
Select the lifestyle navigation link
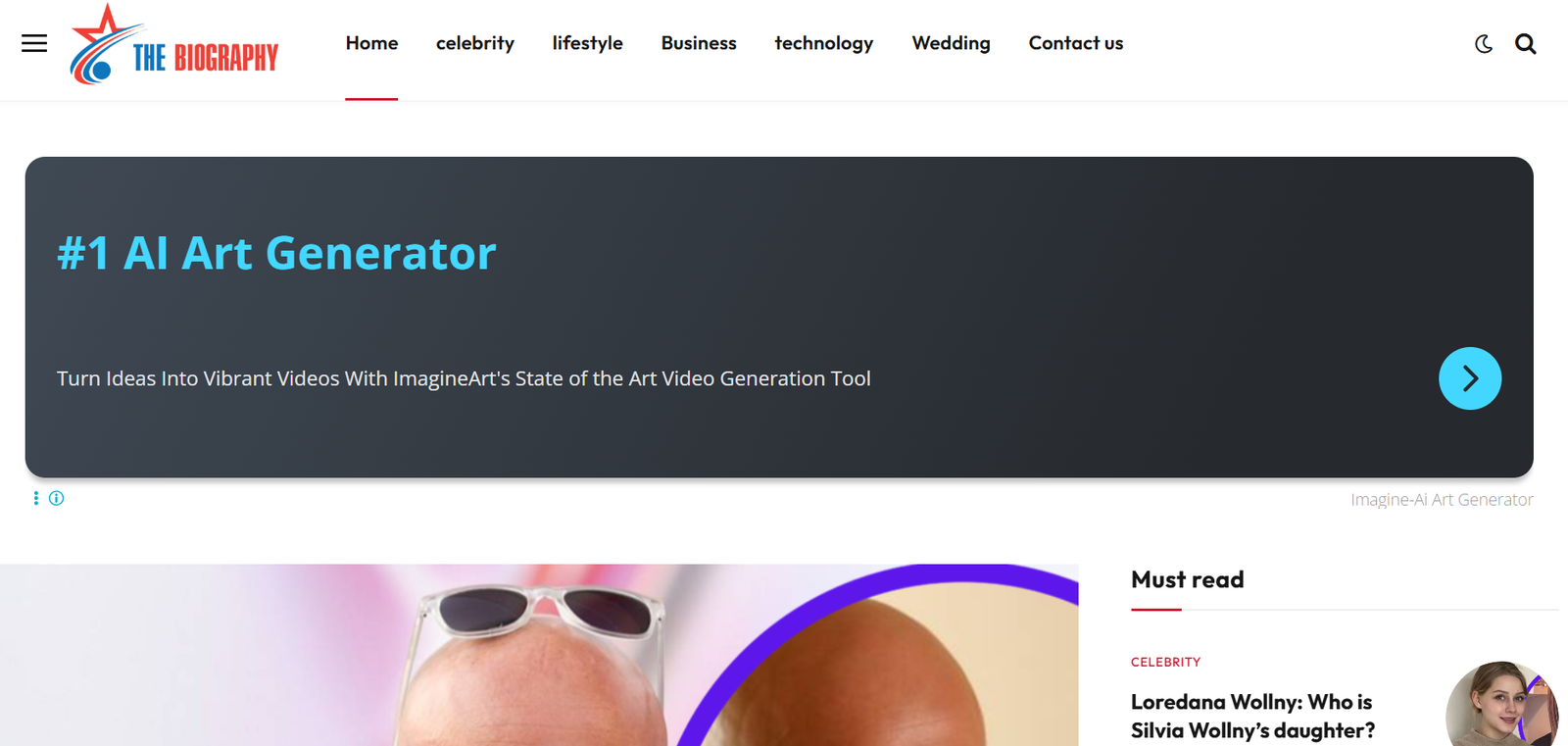[587, 43]
